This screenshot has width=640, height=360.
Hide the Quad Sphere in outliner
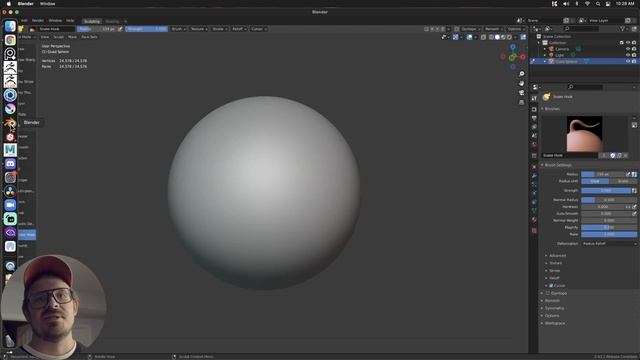628,61
